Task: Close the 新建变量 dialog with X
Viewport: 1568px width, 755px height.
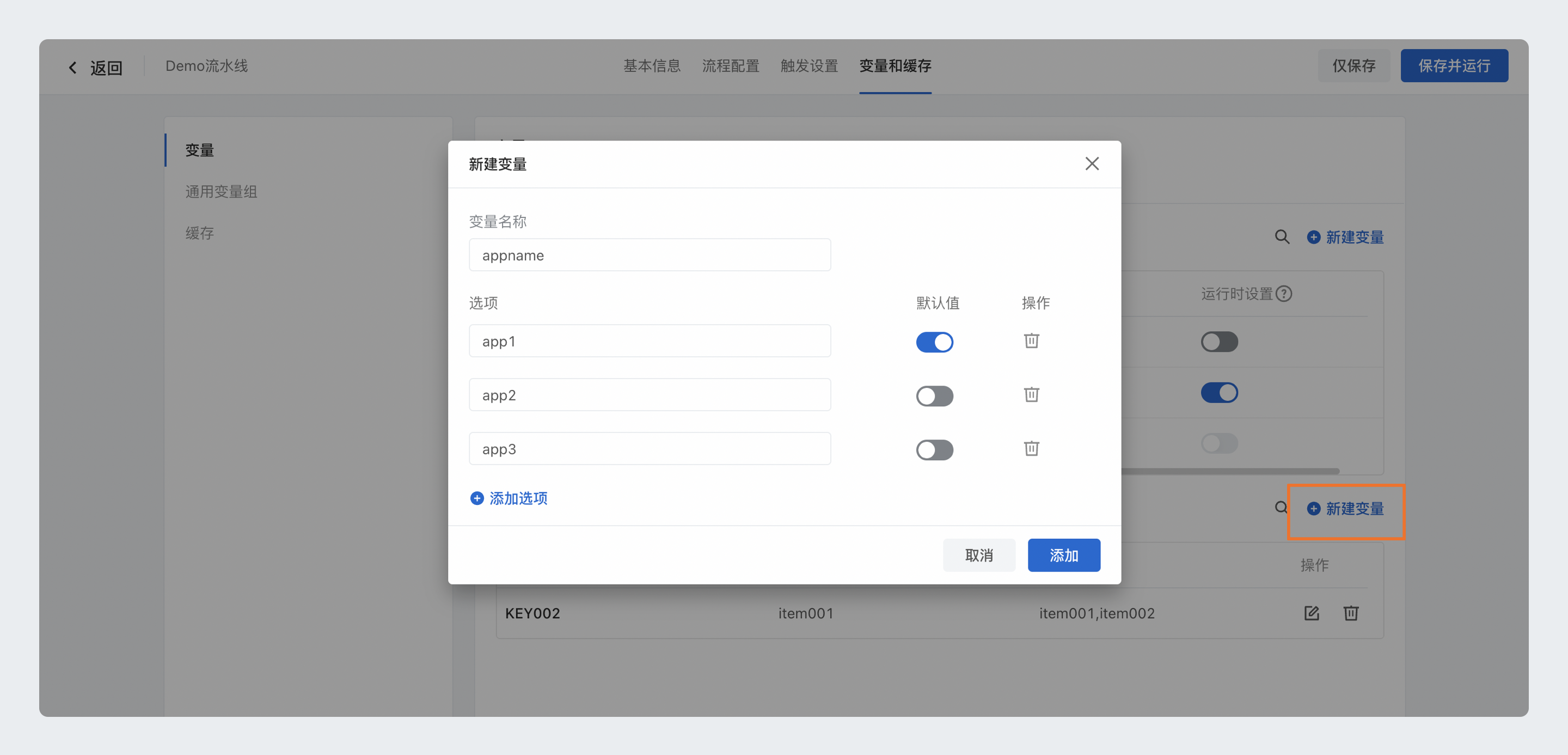Action: 1092,164
